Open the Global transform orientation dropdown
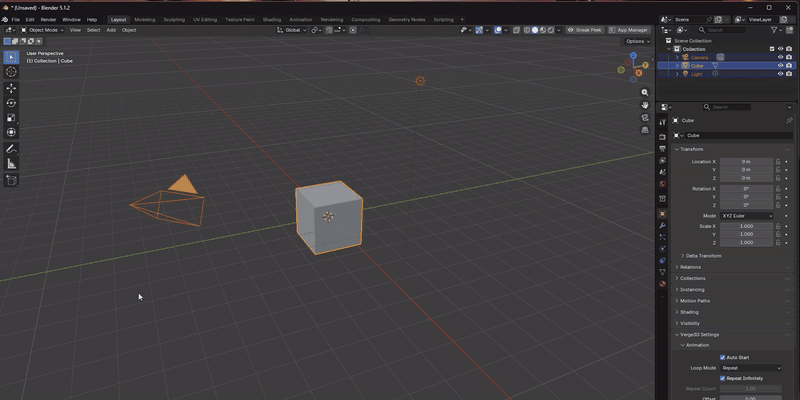 click(292, 30)
